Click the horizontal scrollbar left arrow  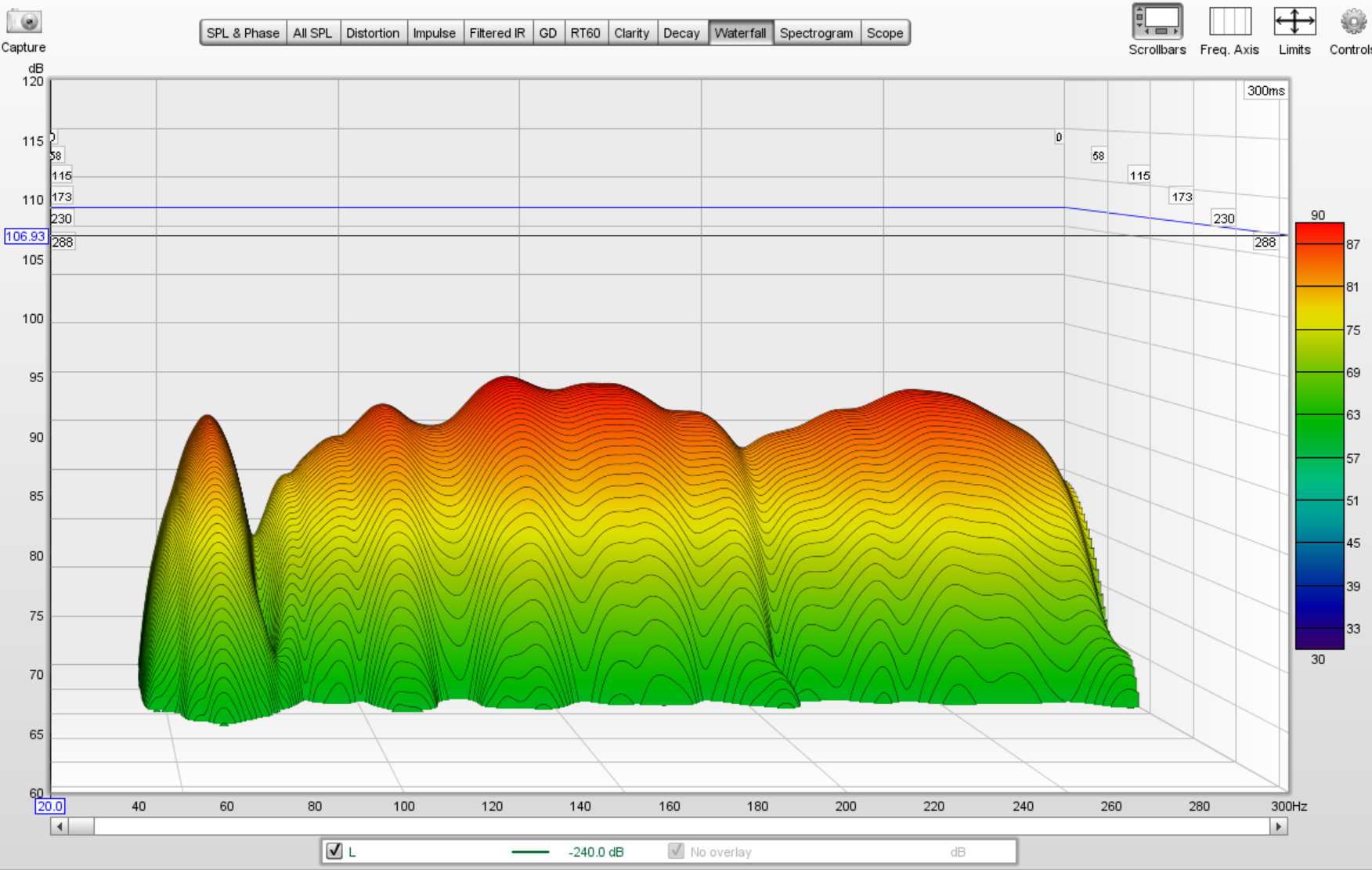click(x=60, y=826)
